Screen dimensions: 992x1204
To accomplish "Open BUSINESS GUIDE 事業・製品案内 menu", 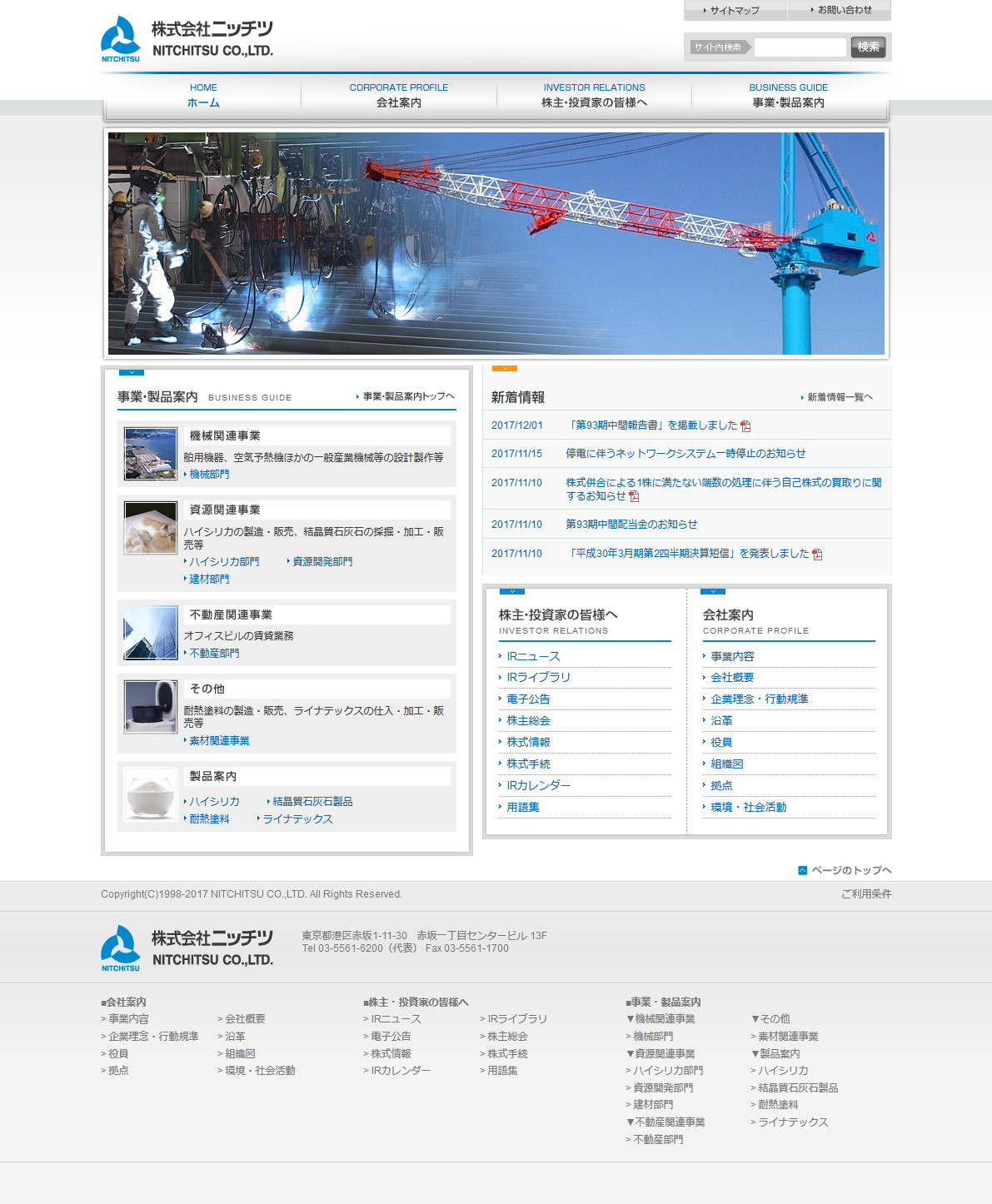I will tap(789, 96).
